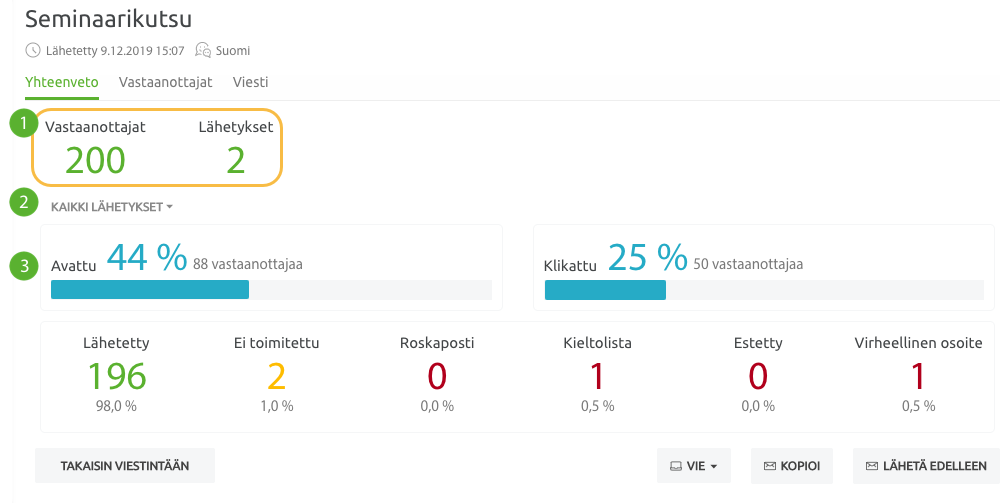Click the Estetty value 0
1000x503 pixels.
[758, 376]
